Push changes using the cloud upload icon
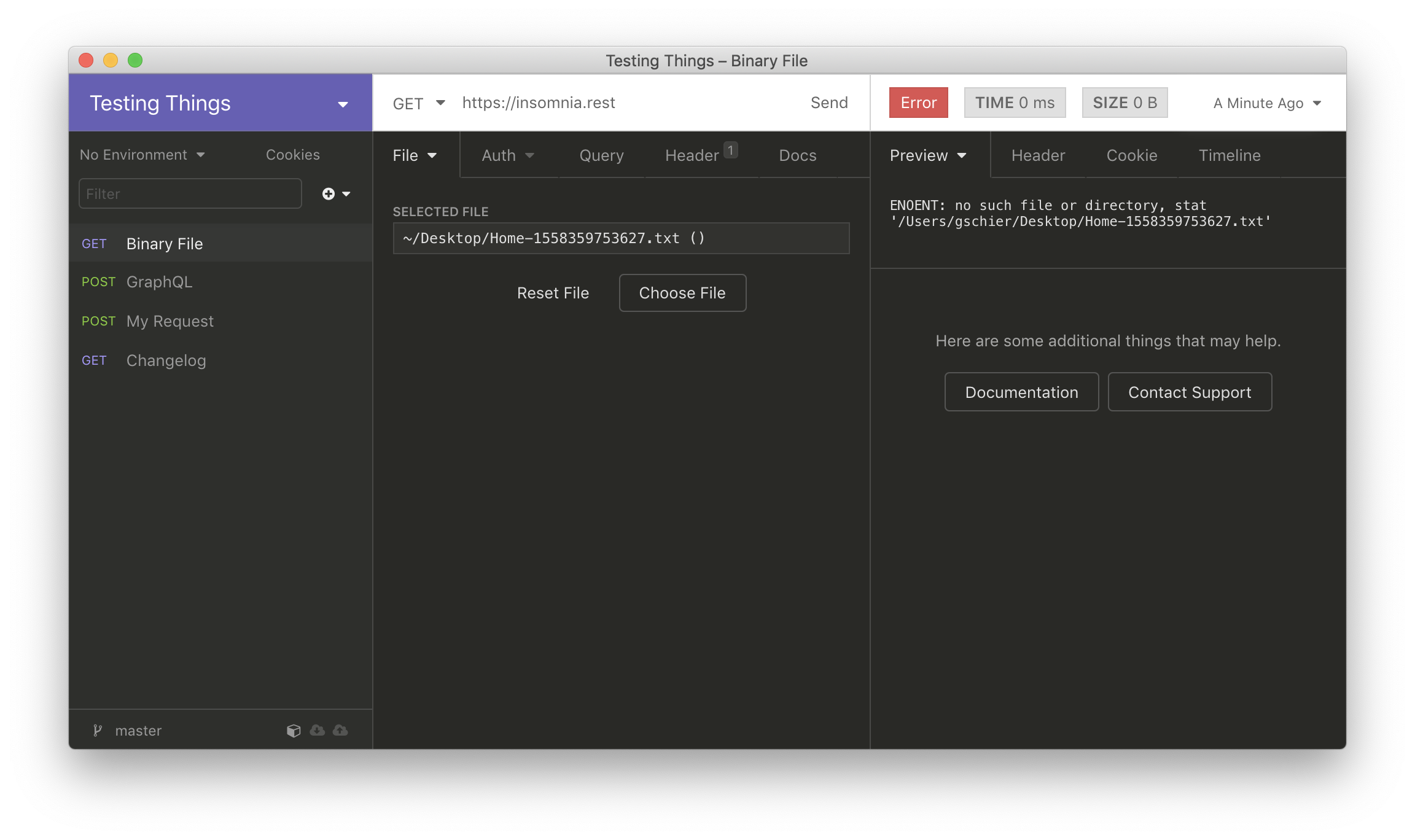 point(340,730)
